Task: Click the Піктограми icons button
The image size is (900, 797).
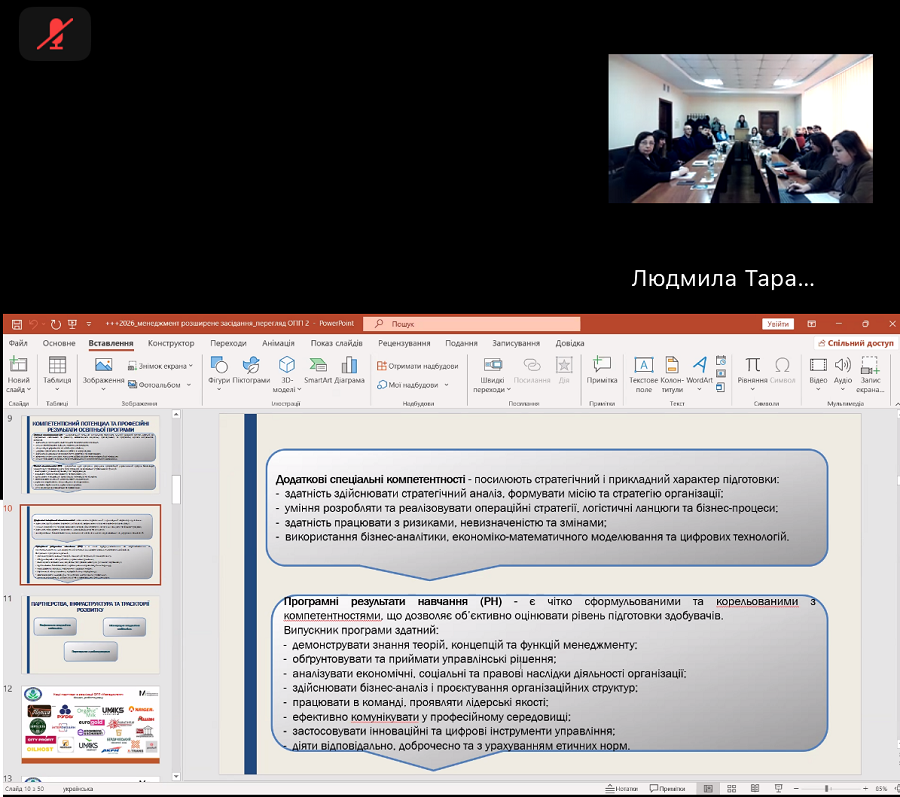Action: (251, 371)
